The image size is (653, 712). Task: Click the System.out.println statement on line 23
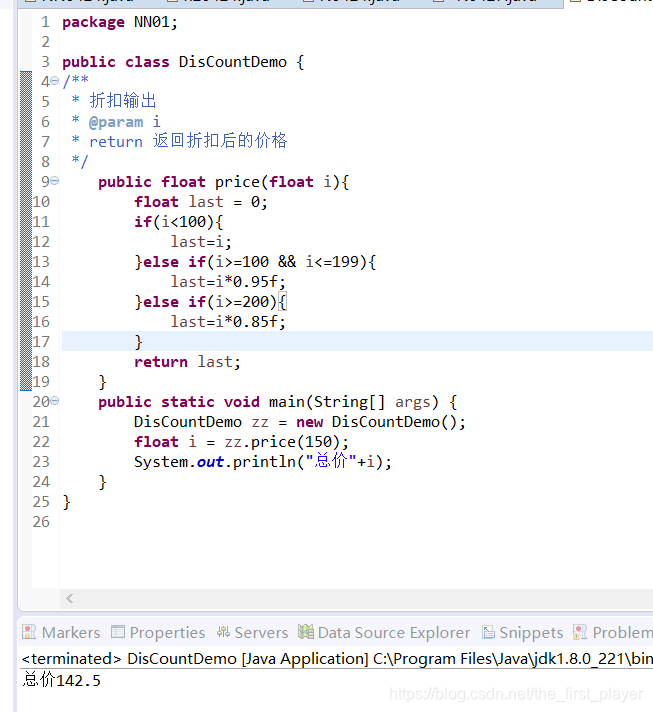tap(262, 462)
